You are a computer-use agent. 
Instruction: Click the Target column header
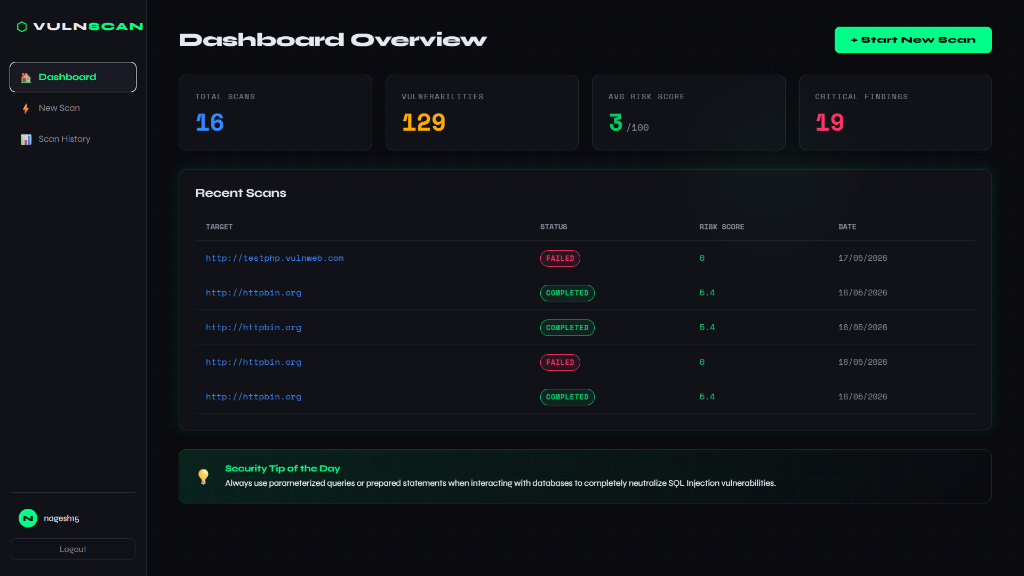(x=219, y=227)
